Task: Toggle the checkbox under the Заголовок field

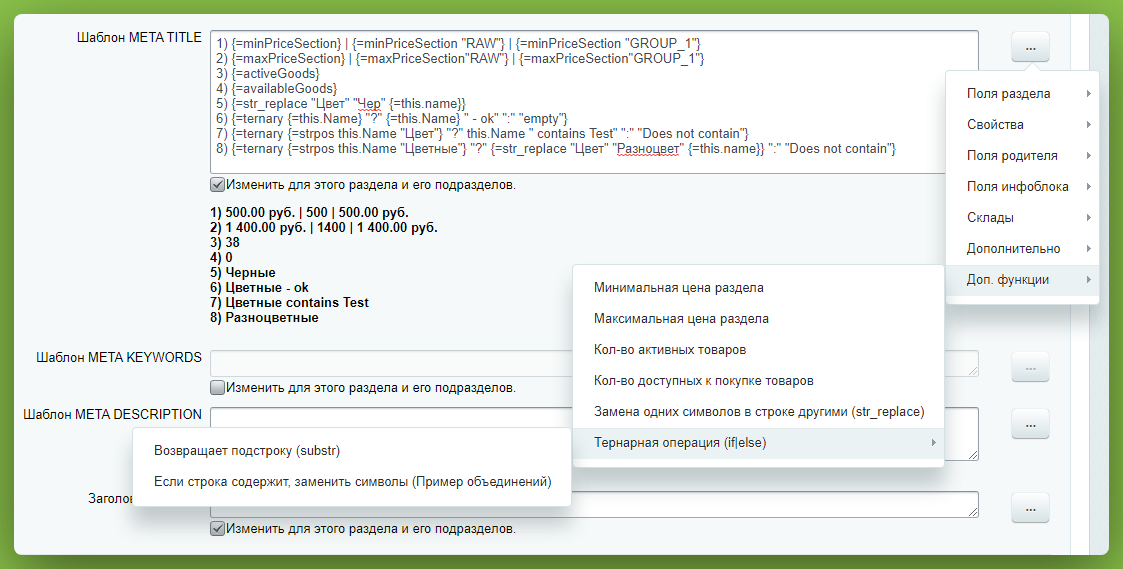Action: (x=218, y=529)
